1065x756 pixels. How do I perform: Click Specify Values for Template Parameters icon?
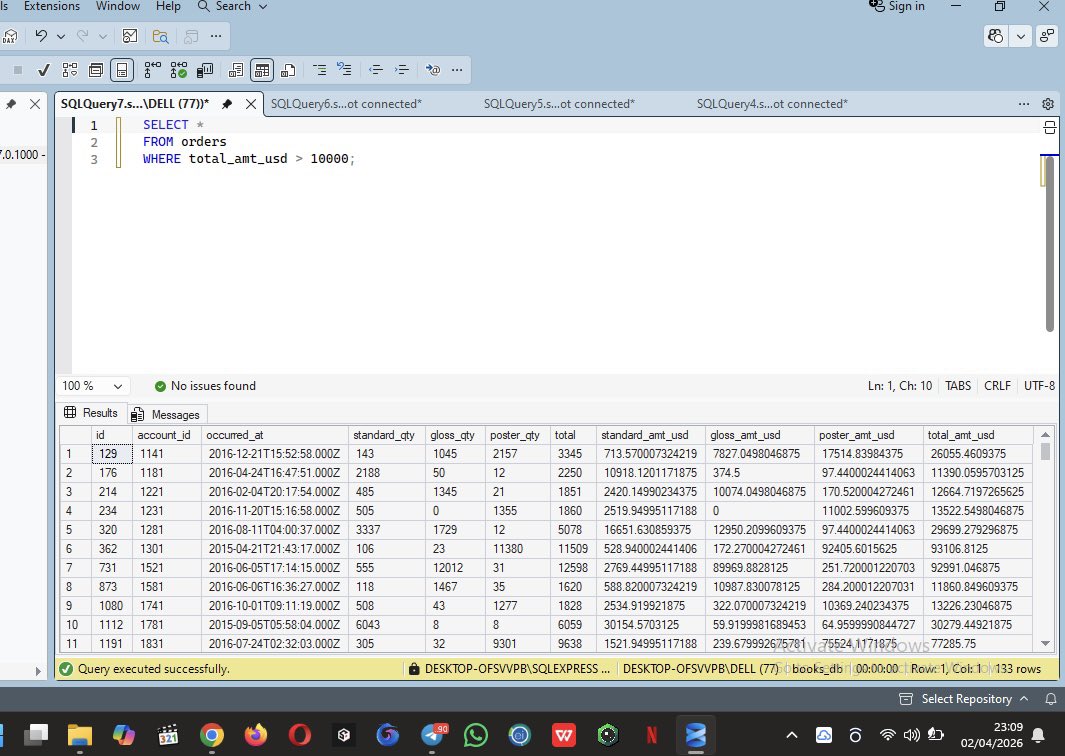(x=433, y=70)
